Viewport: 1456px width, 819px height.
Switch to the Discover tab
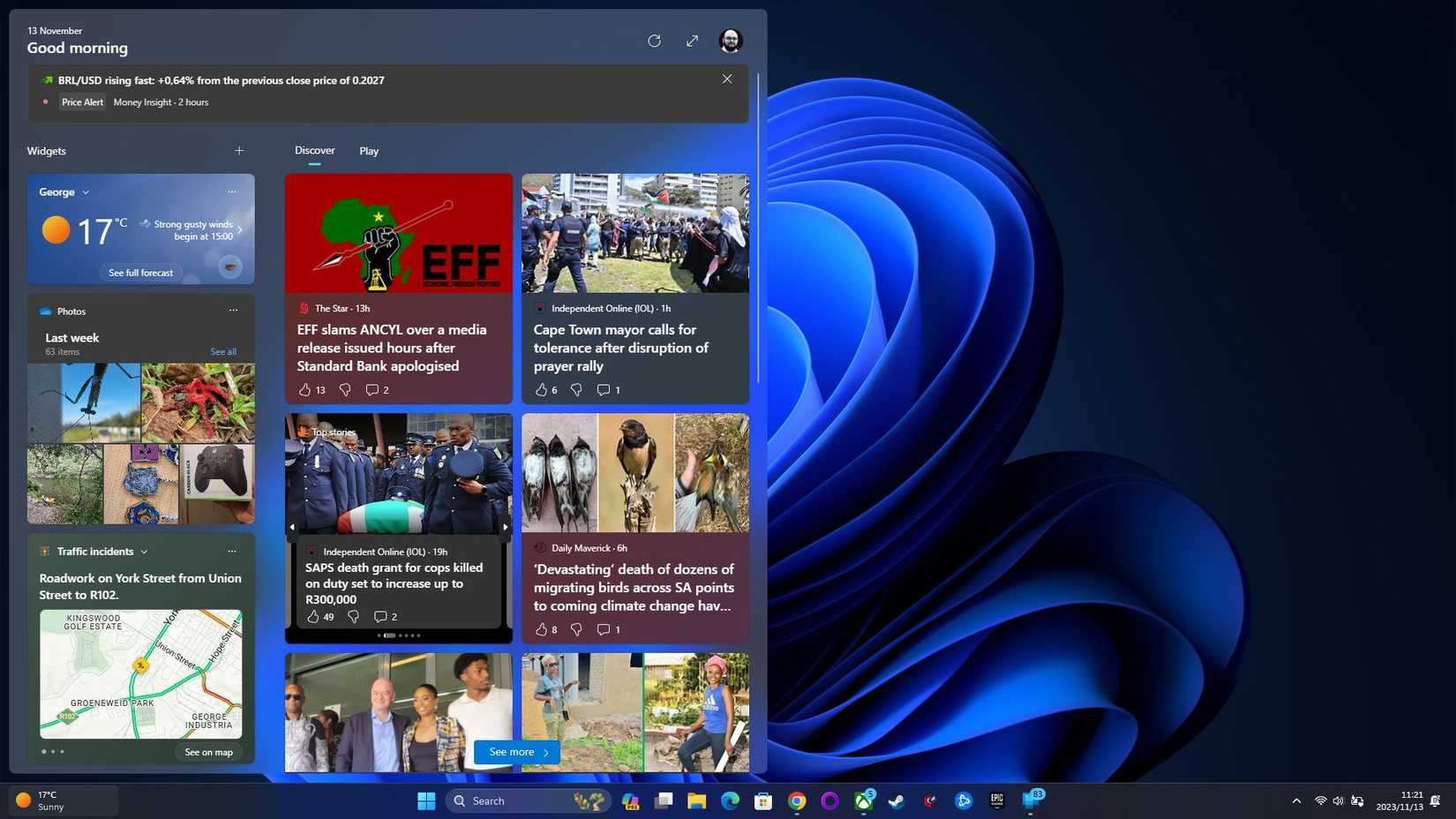click(314, 151)
